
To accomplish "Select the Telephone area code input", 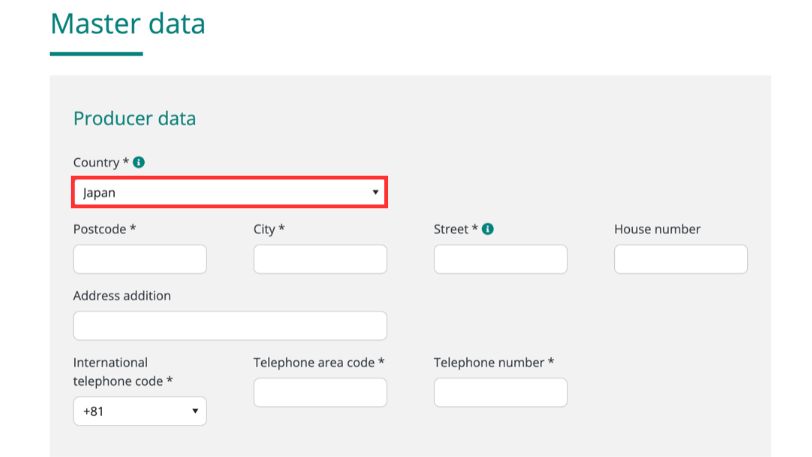I will (x=320, y=392).
